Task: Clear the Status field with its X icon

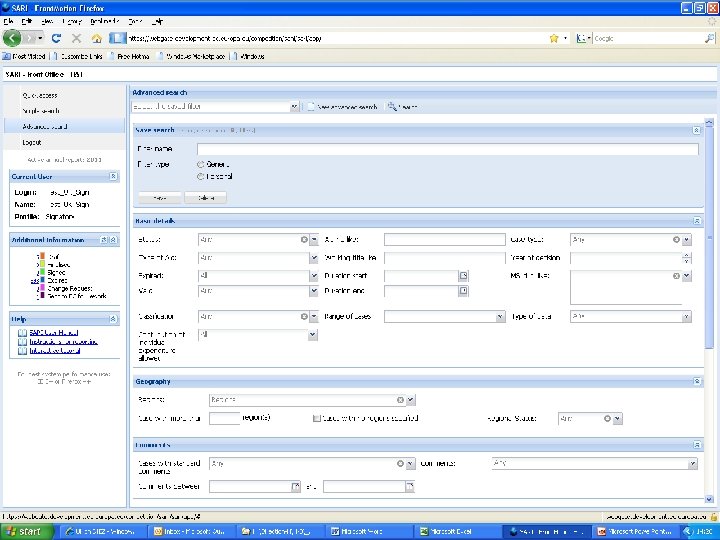Action: tap(304, 239)
